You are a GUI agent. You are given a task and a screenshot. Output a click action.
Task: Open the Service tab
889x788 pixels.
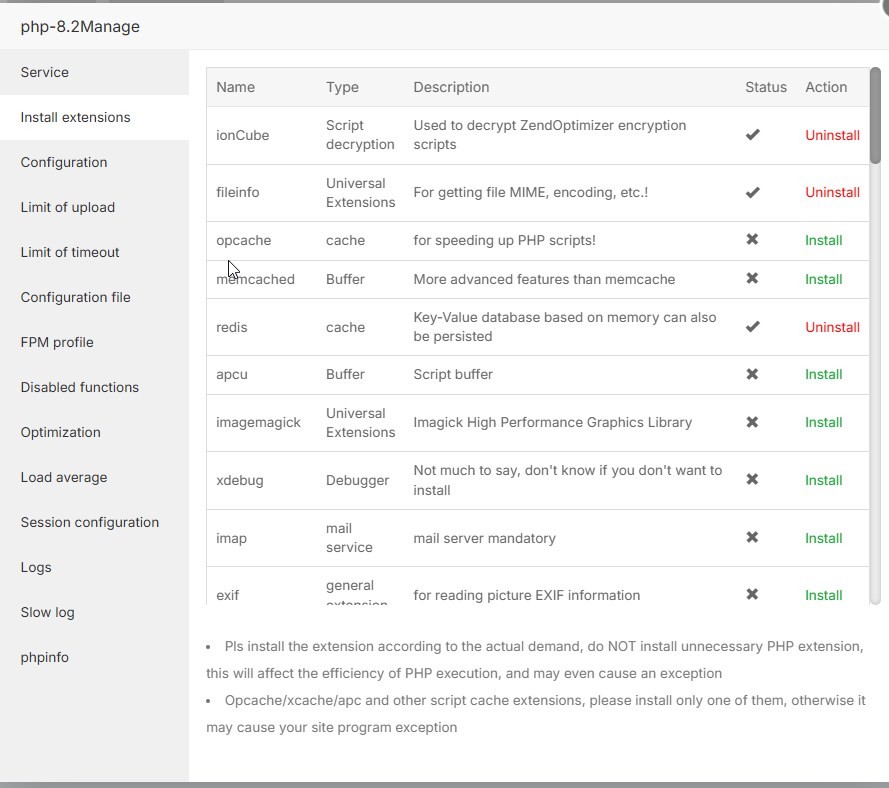[x=45, y=72]
